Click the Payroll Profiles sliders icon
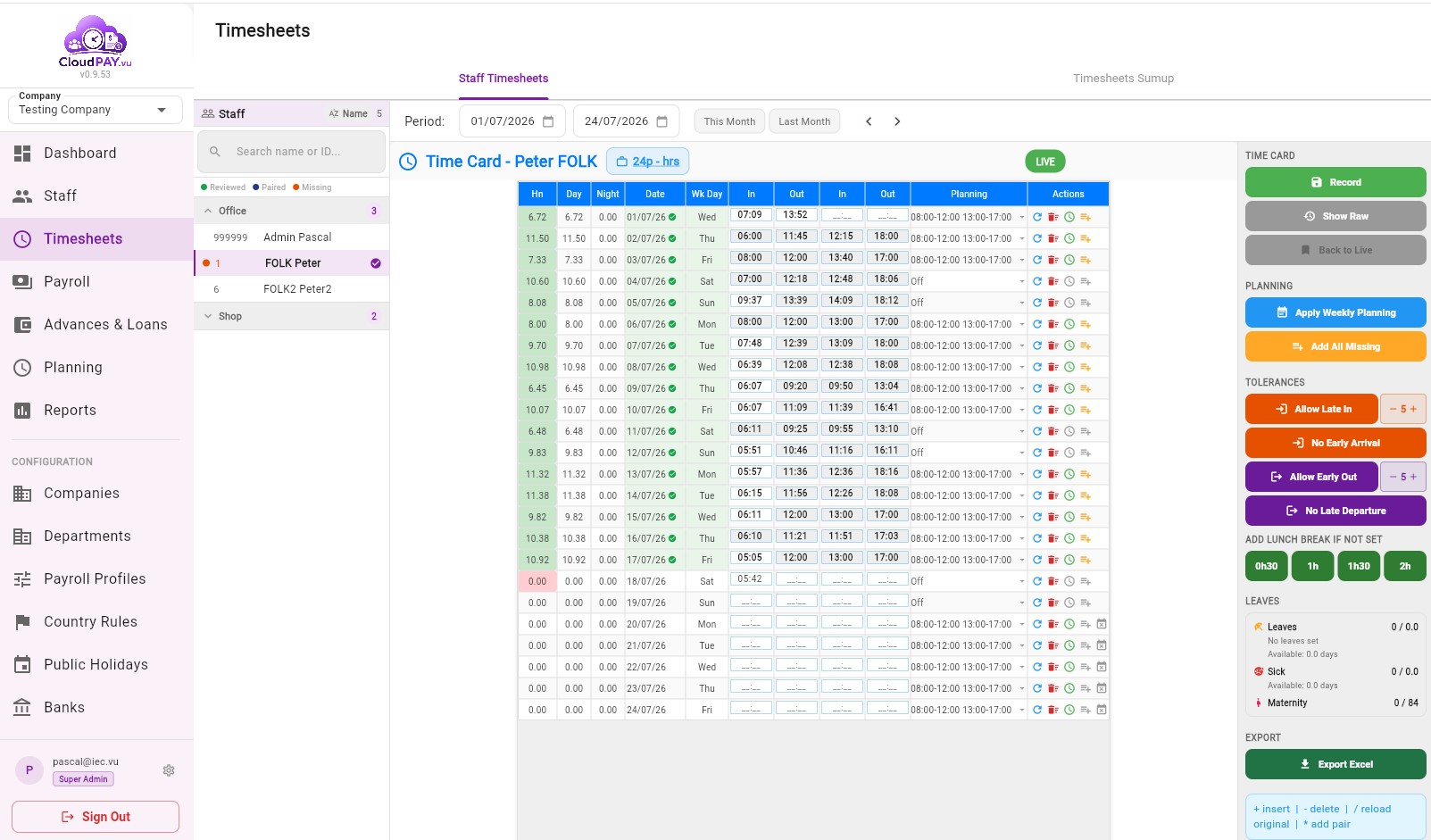The image size is (1431, 840). point(22,579)
